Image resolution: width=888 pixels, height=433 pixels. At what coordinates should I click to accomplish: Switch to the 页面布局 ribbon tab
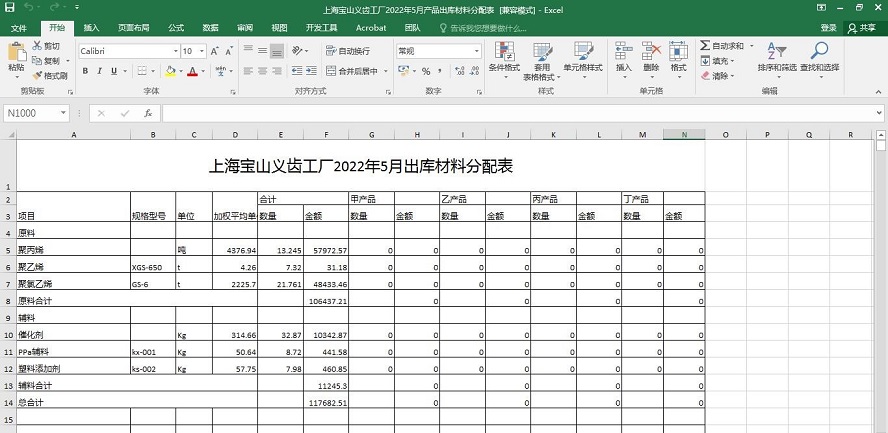pos(134,28)
